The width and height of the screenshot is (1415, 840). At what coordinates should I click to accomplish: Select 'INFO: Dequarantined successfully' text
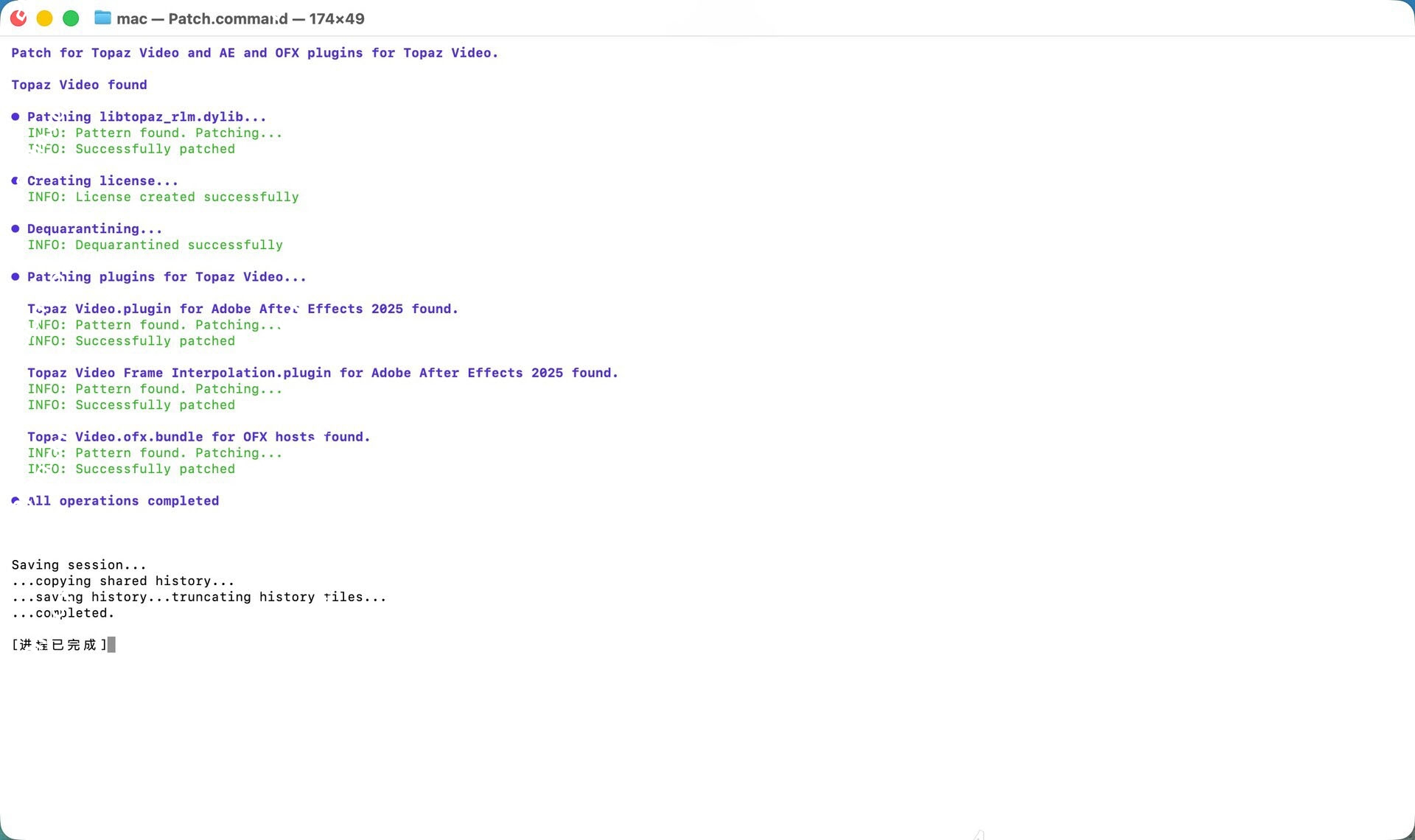pos(155,245)
